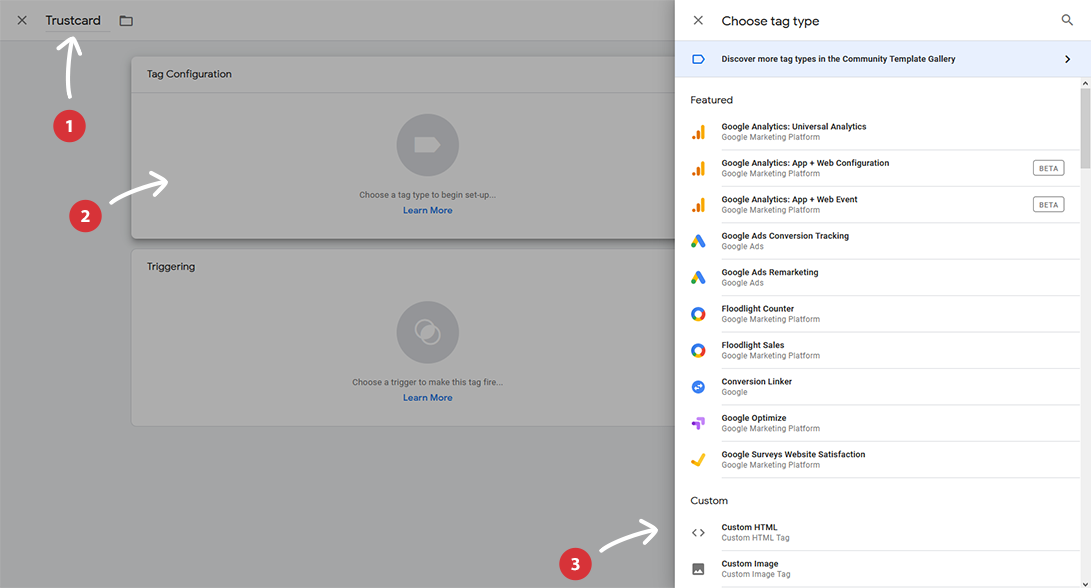1091x588 pixels.
Task: Expand the gallery banner chevron arrow
Action: coord(1067,59)
